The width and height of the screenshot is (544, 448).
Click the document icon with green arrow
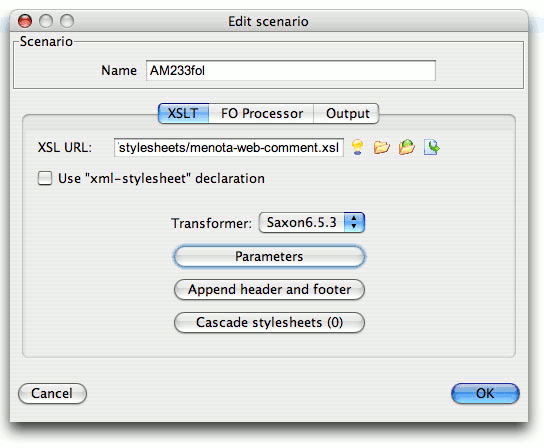click(x=432, y=147)
